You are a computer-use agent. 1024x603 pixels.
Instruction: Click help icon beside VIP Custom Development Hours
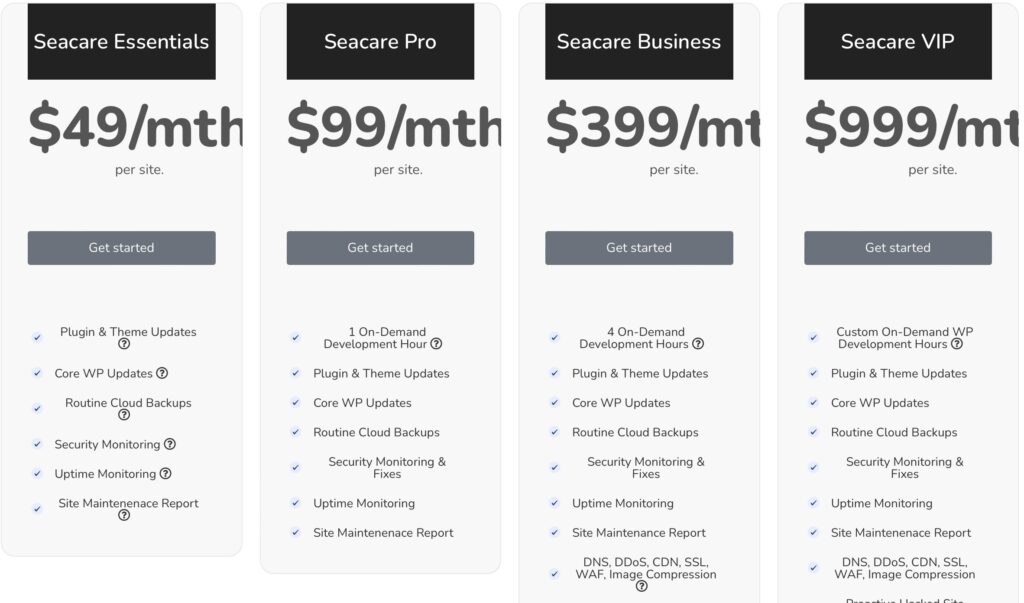click(x=957, y=344)
